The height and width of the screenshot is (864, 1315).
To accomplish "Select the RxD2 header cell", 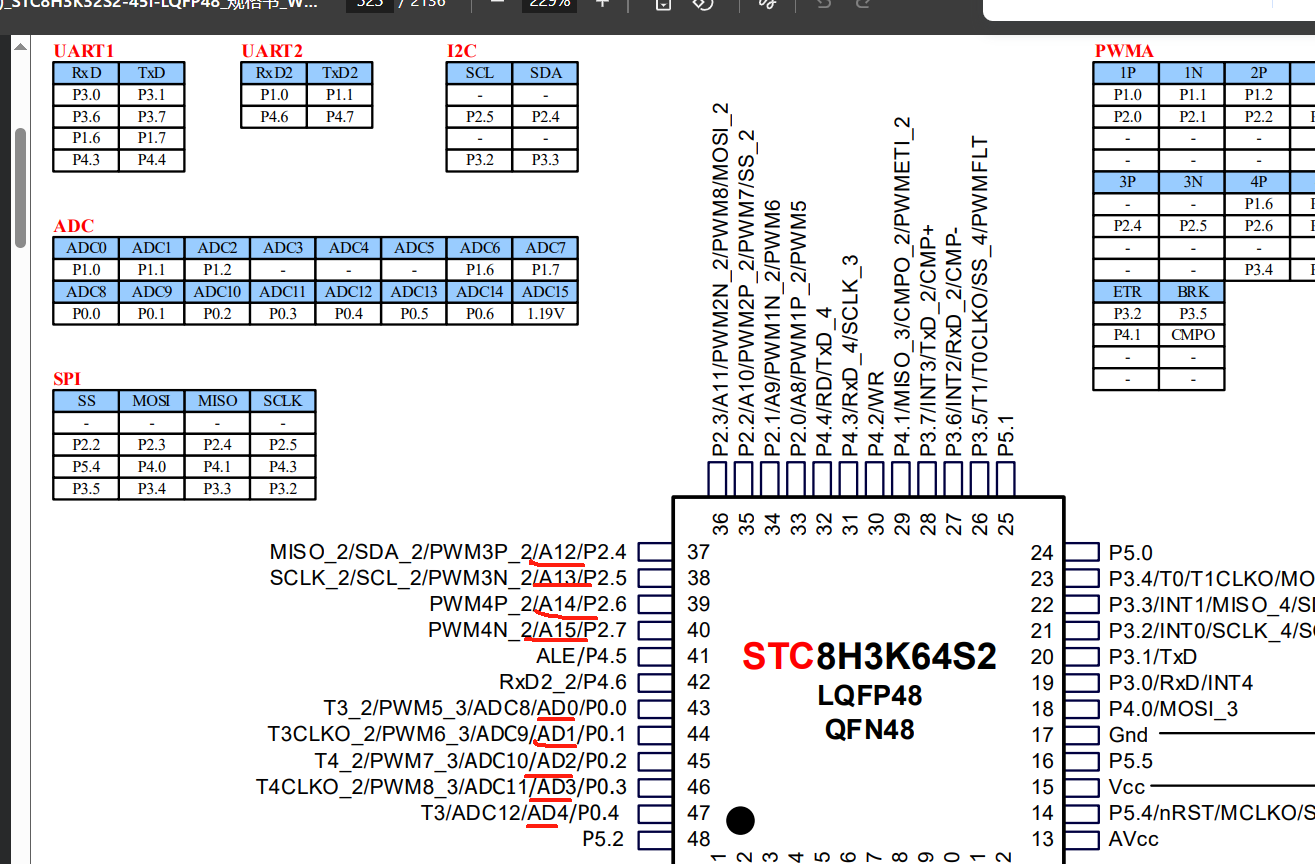I will [x=274, y=73].
